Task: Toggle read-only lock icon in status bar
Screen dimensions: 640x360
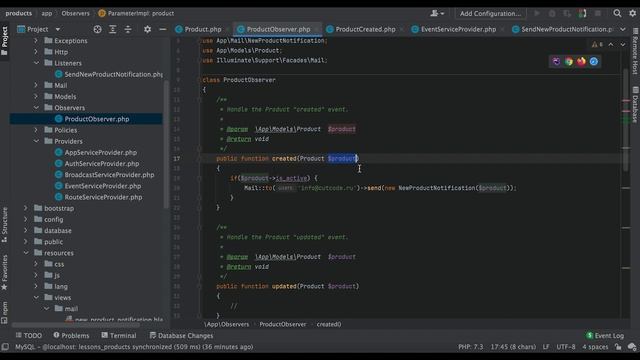Action: coord(618,347)
